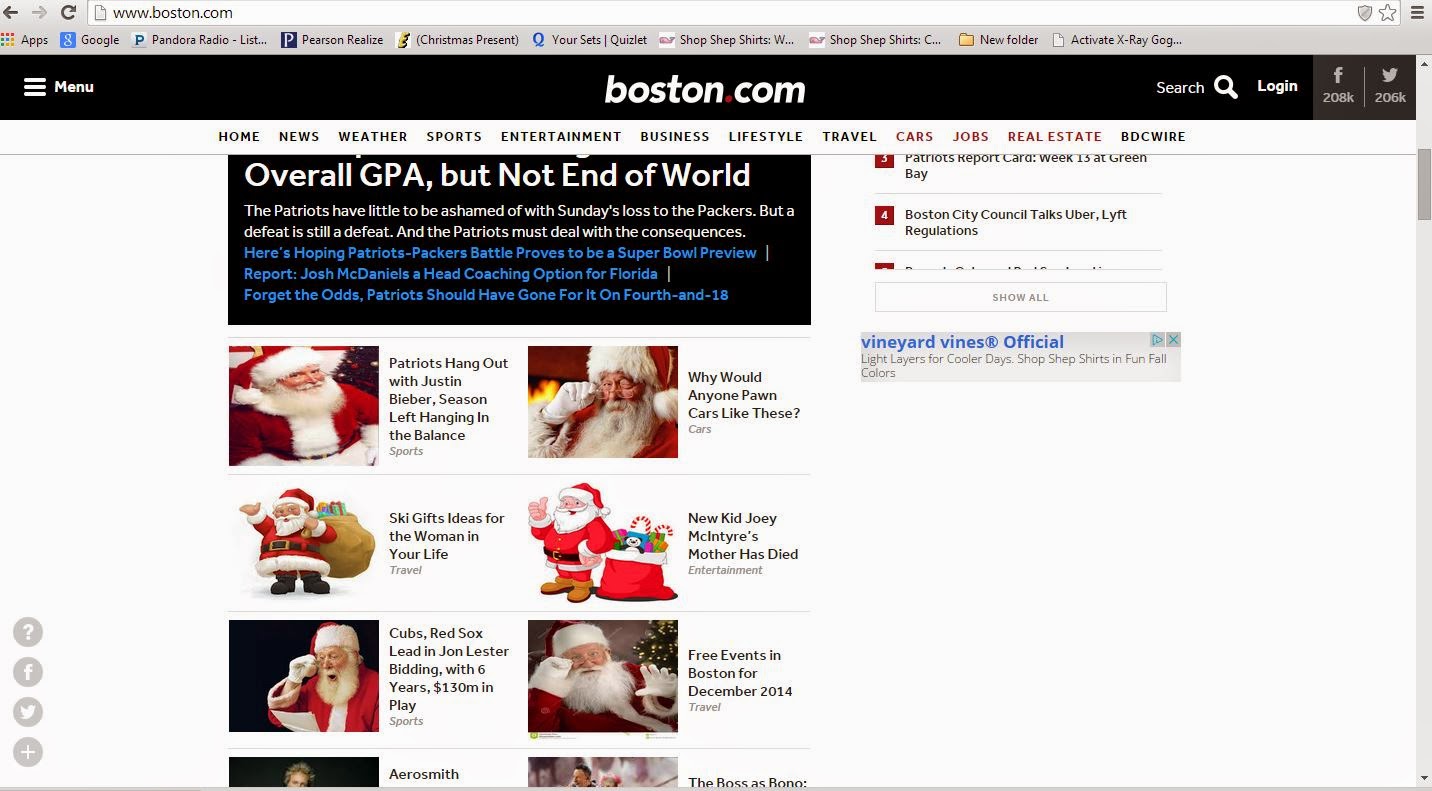Open the WEATHER nav section
The image size is (1432, 791).
point(373,137)
